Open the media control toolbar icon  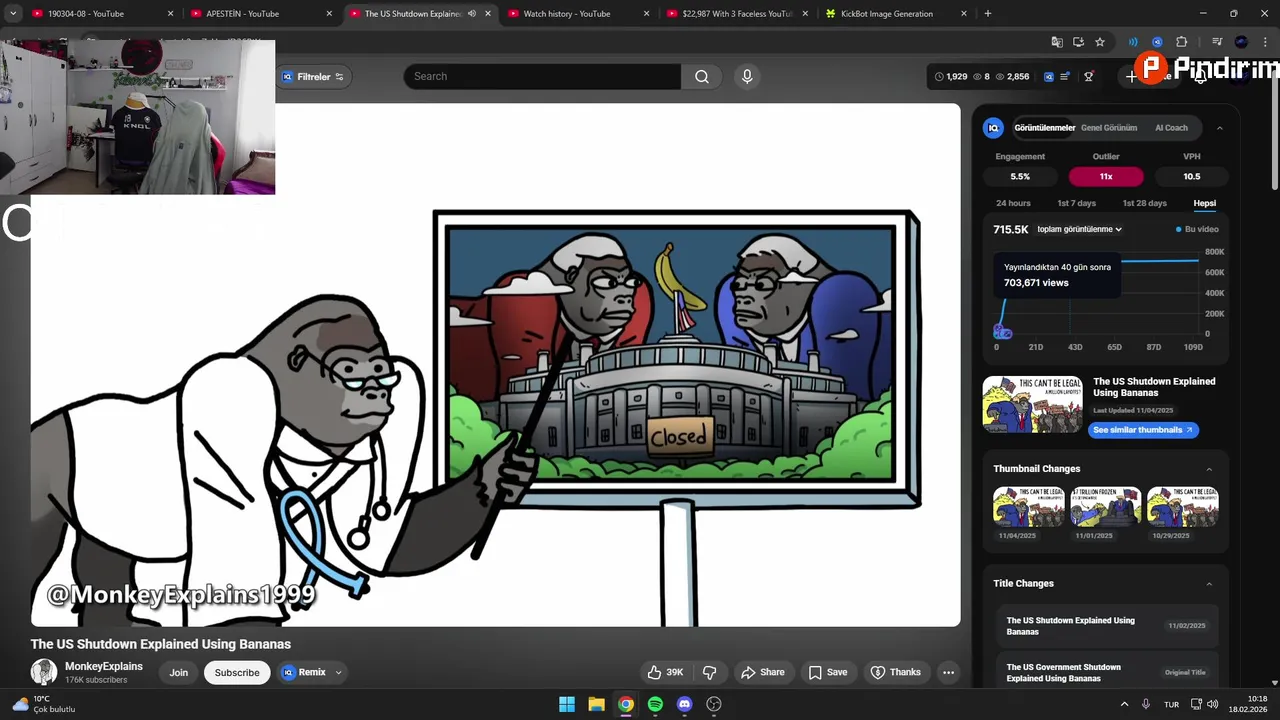tap(1217, 42)
